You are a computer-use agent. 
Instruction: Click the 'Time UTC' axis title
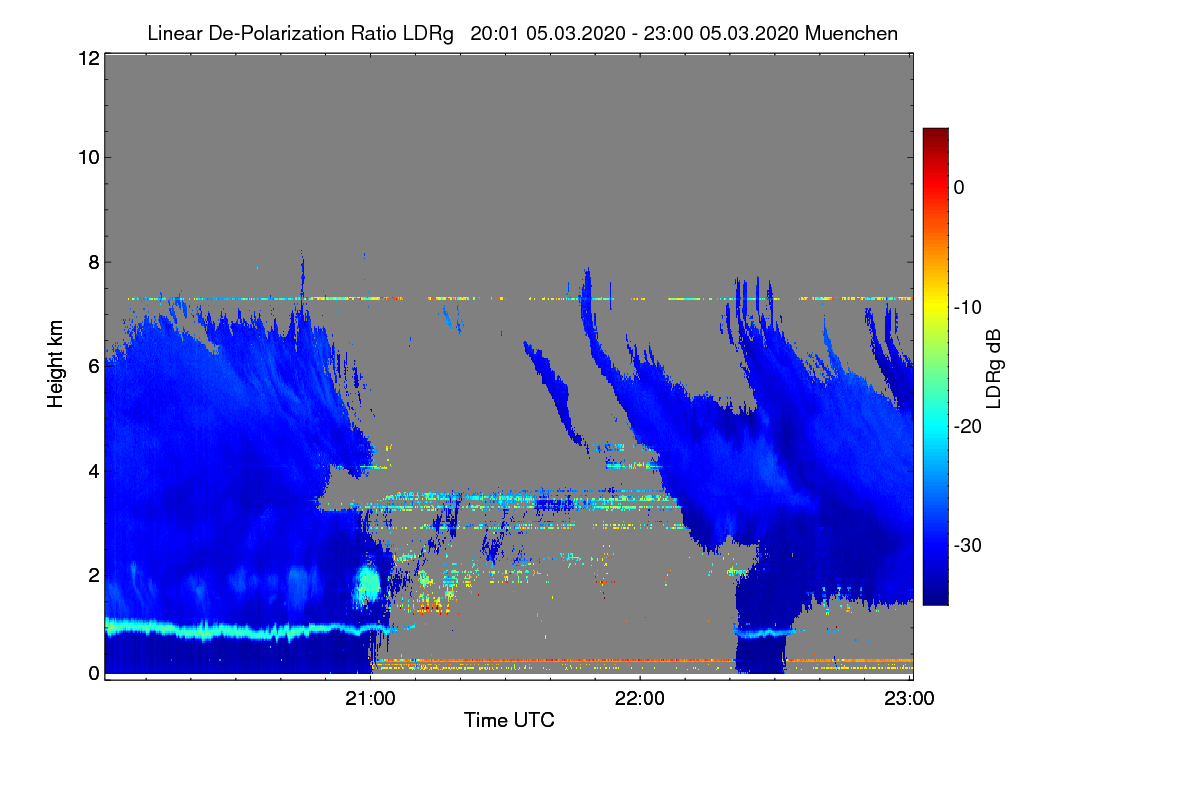(x=509, y=720)
